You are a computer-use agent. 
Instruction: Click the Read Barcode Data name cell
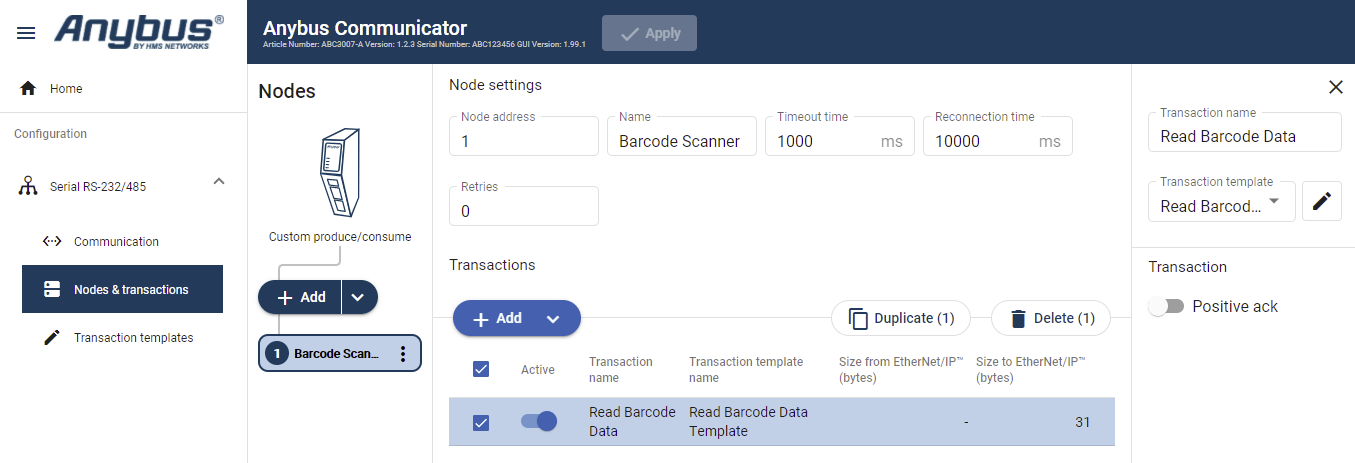[632, 422]
